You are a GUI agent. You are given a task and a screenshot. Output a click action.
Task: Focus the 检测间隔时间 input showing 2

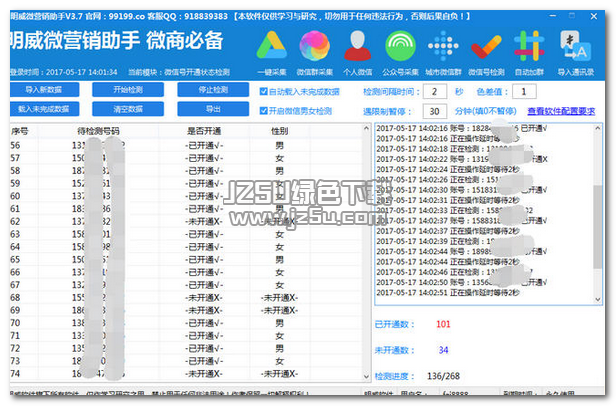click(434, 92)
